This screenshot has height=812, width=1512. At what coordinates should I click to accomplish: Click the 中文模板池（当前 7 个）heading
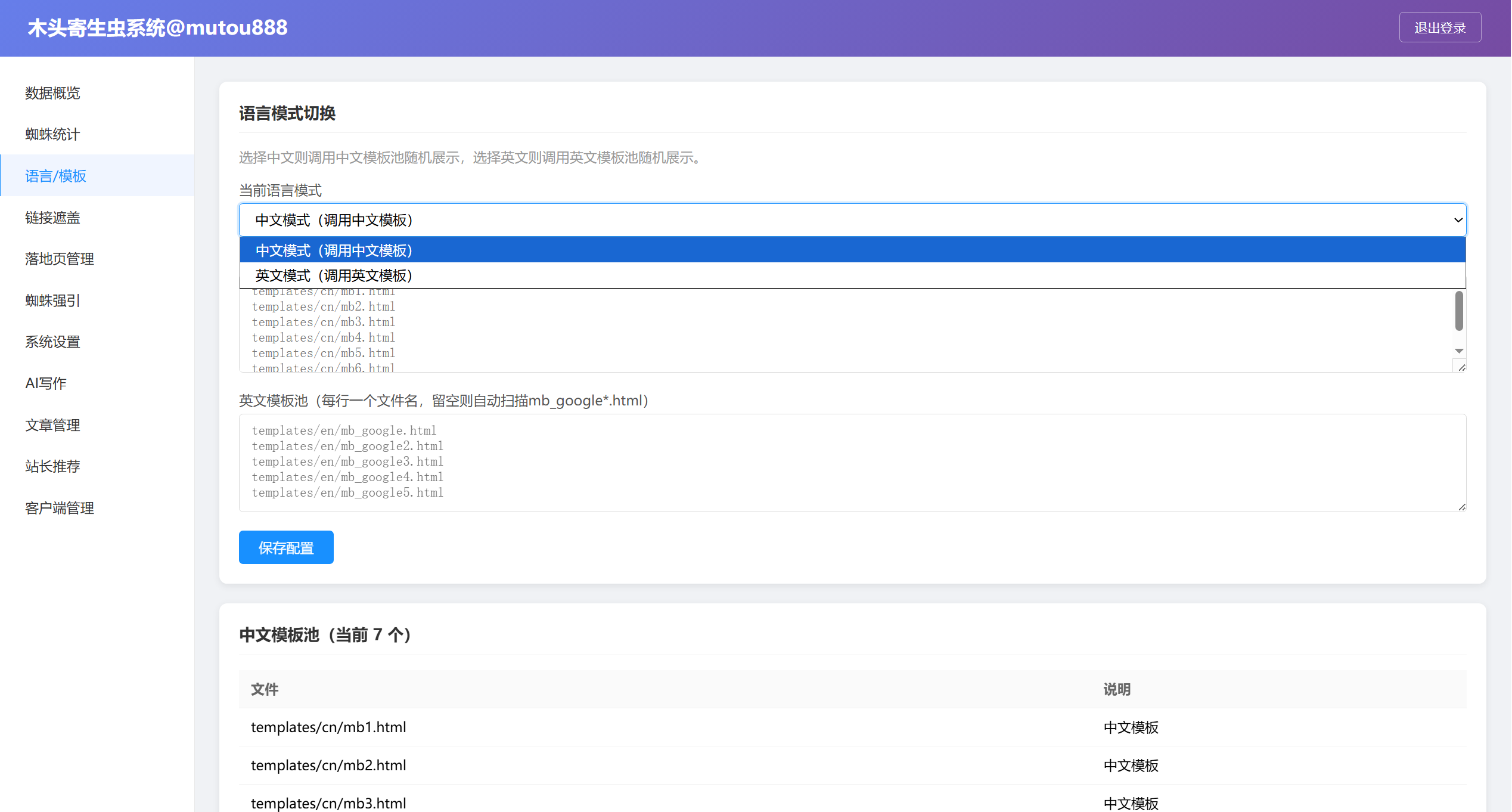tap(325, 635)
